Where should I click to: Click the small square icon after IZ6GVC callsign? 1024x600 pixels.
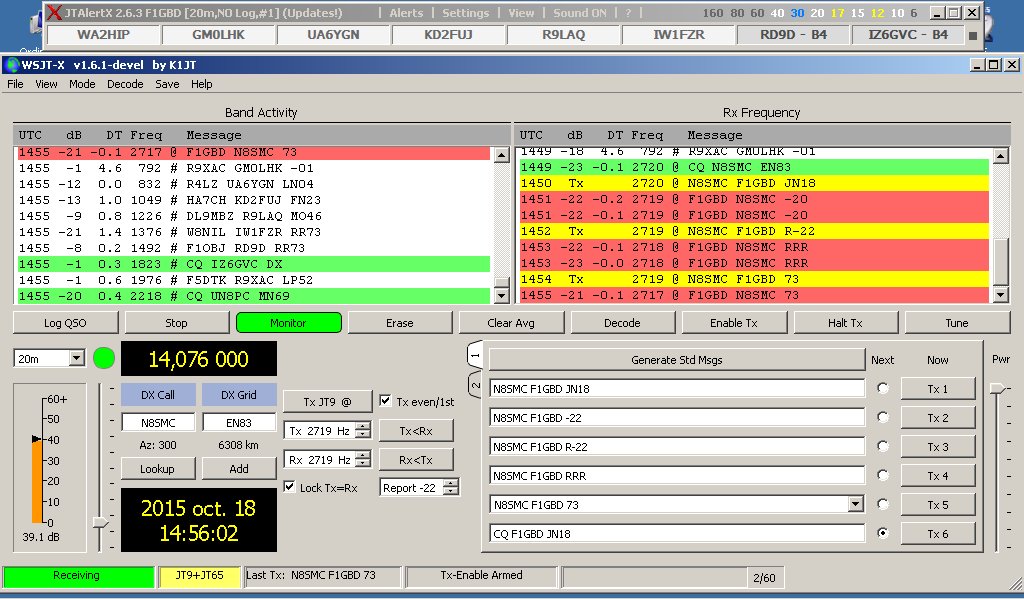pos(973,35)
